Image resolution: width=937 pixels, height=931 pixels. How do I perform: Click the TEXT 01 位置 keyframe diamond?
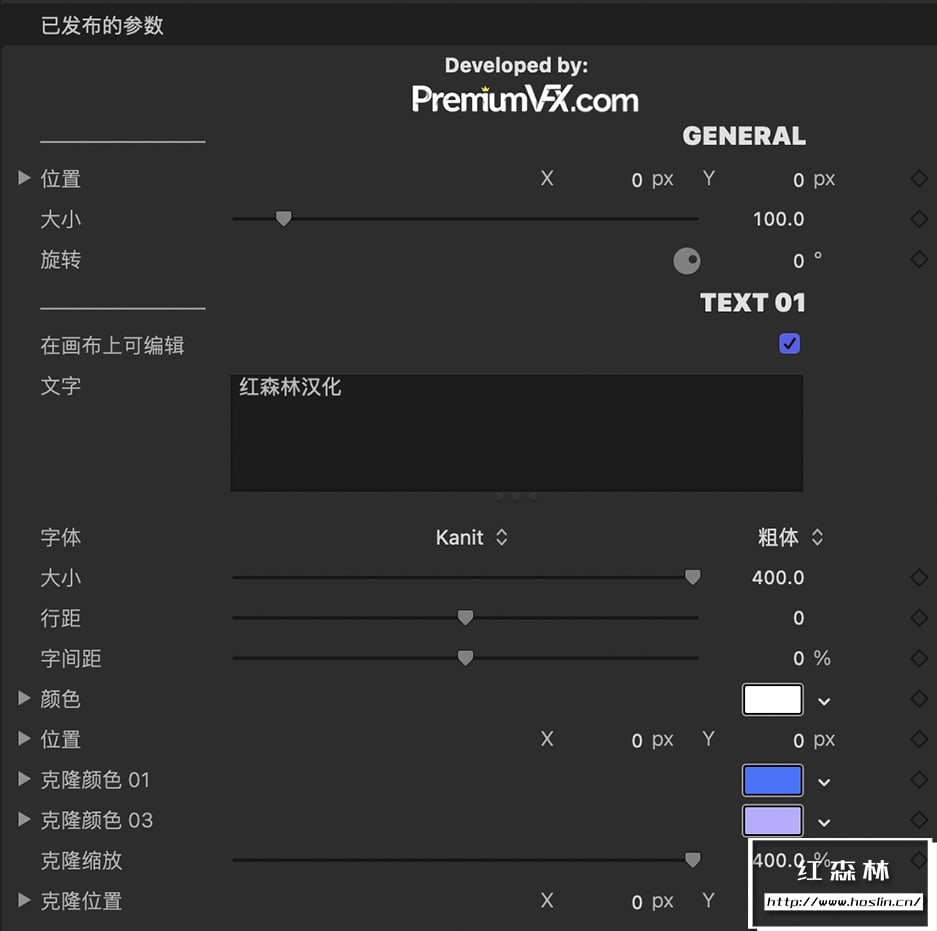tap(919, 739)
